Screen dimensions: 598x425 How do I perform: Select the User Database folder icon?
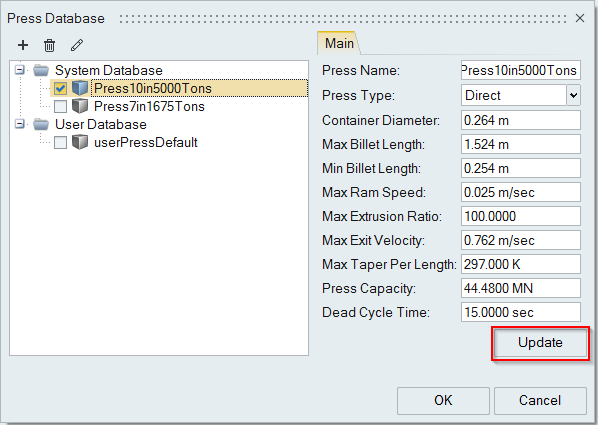[x=41, y=124]
